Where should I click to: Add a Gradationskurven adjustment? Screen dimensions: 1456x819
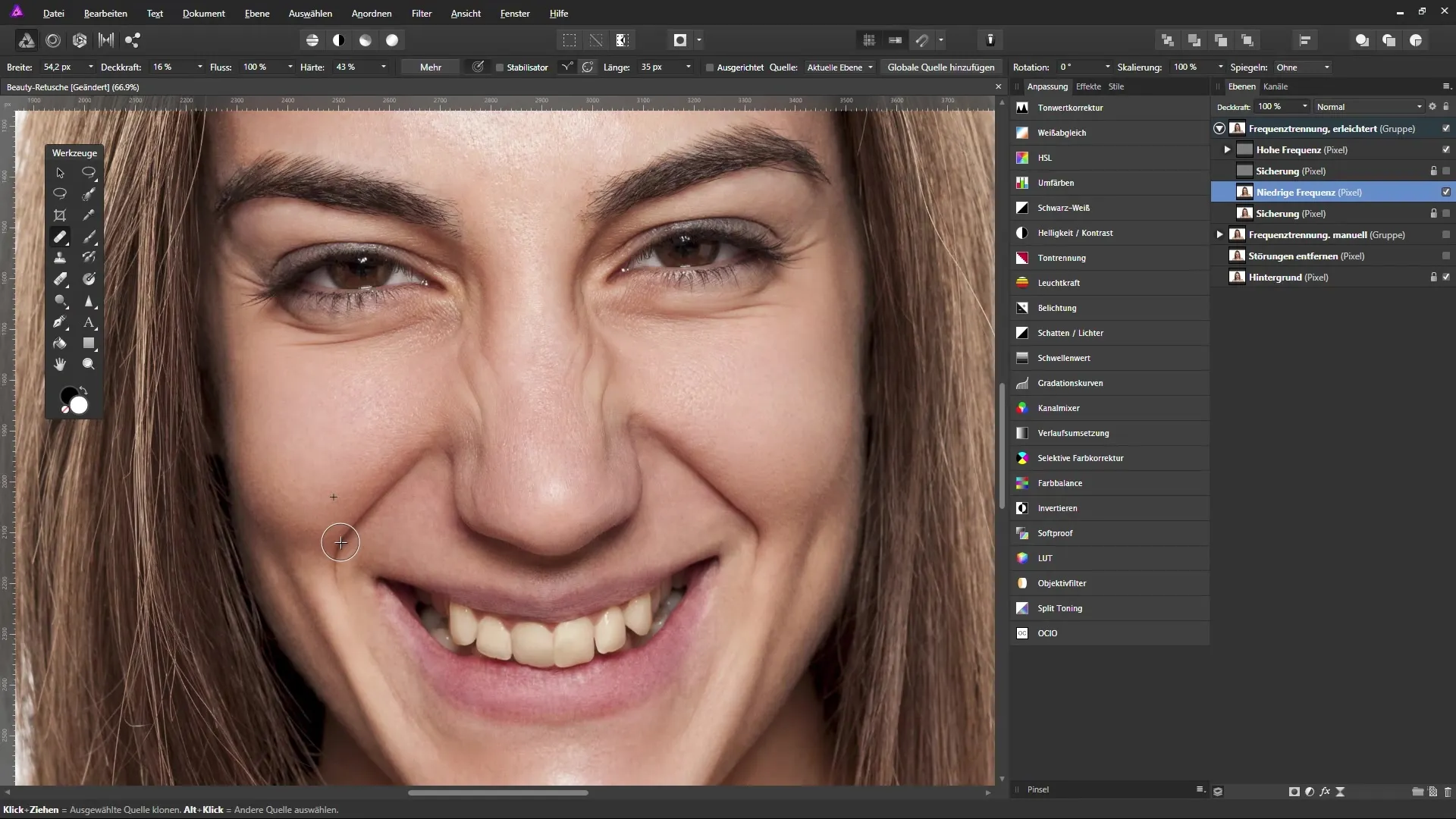click(x=1109, y=383)
